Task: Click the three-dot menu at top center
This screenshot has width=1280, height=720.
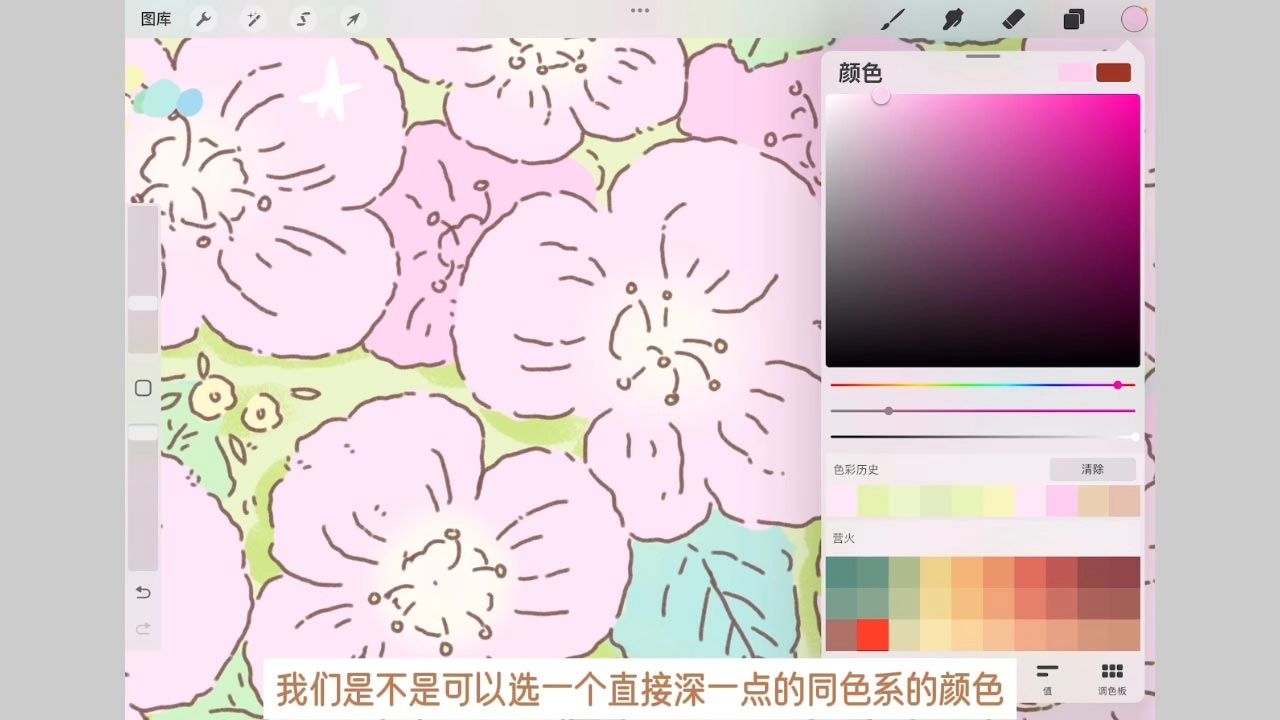Action: tap(640, 11)
